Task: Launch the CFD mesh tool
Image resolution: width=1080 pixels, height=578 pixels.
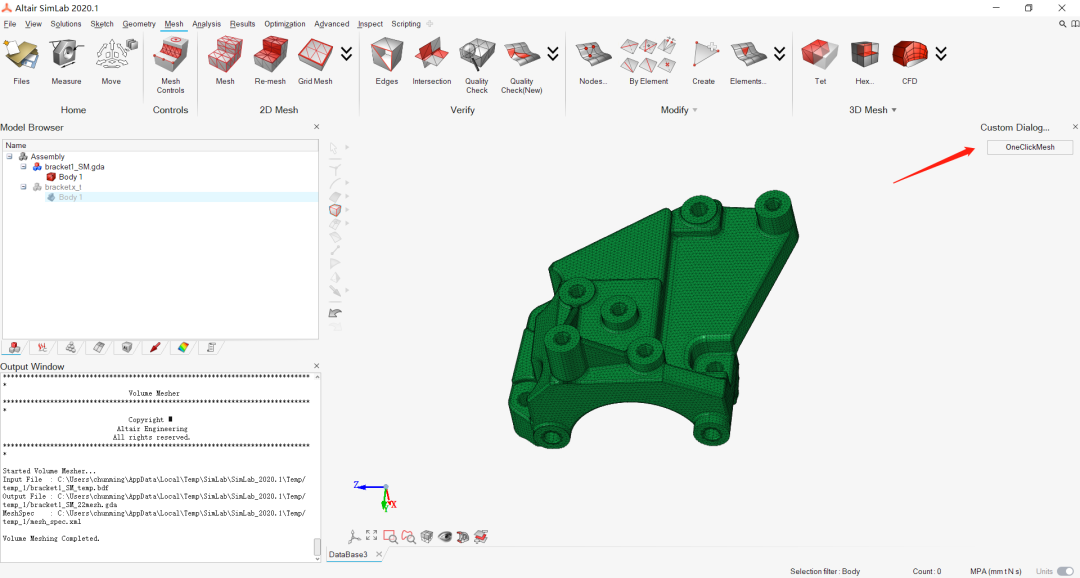Action: (910, 62)
